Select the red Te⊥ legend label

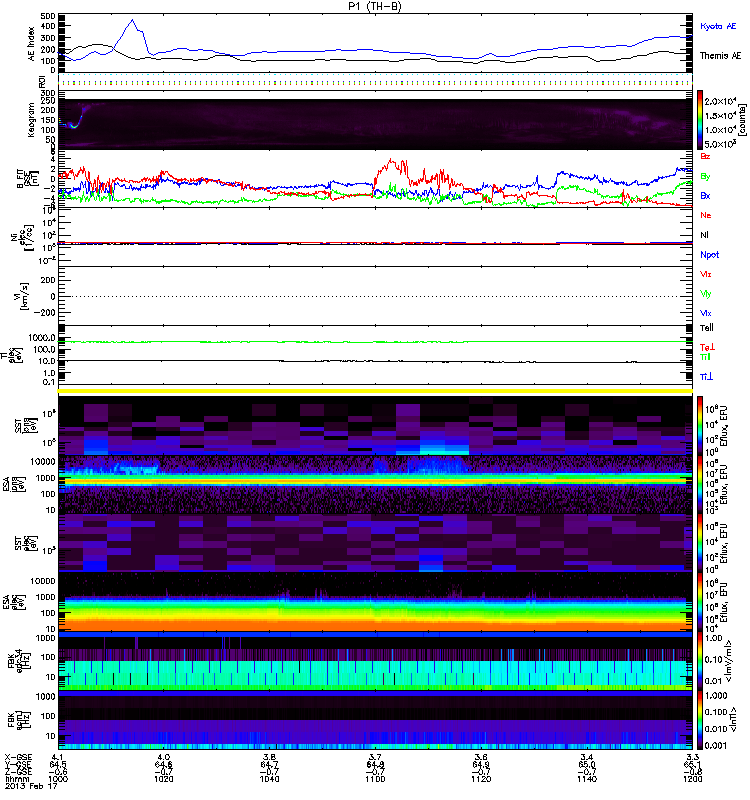[x=707, y=347]
